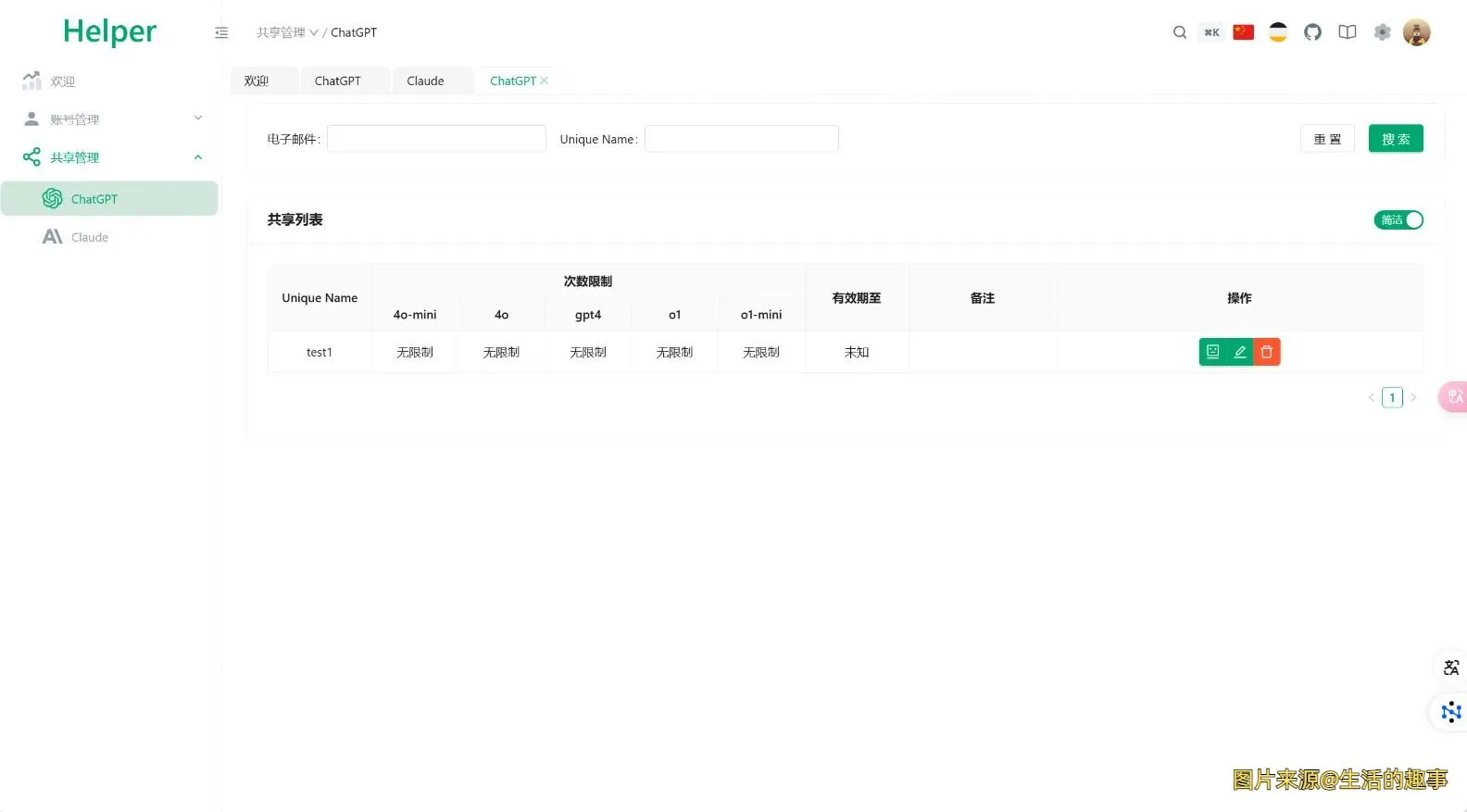Click the 重置 reset button
Viewport: 1467px width, 812px height.
tap(1326, 139)
